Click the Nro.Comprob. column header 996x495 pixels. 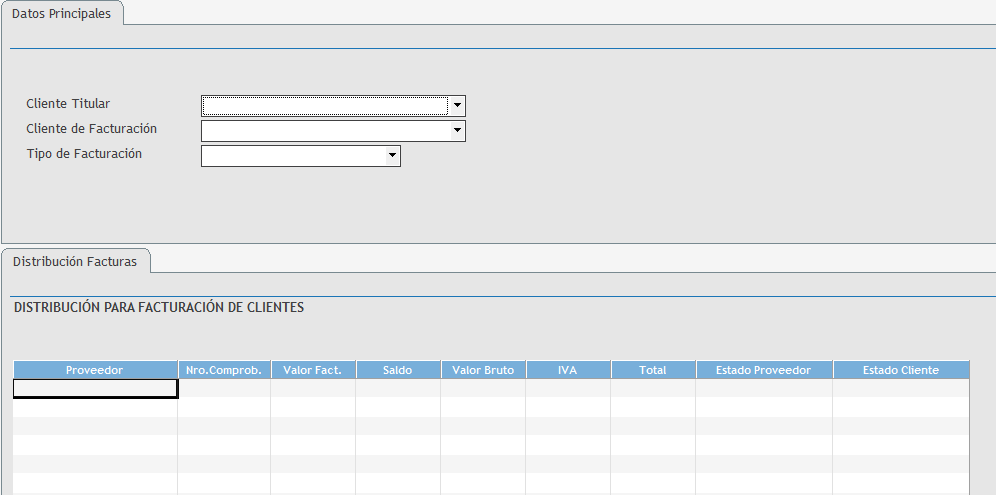[223, 370]
